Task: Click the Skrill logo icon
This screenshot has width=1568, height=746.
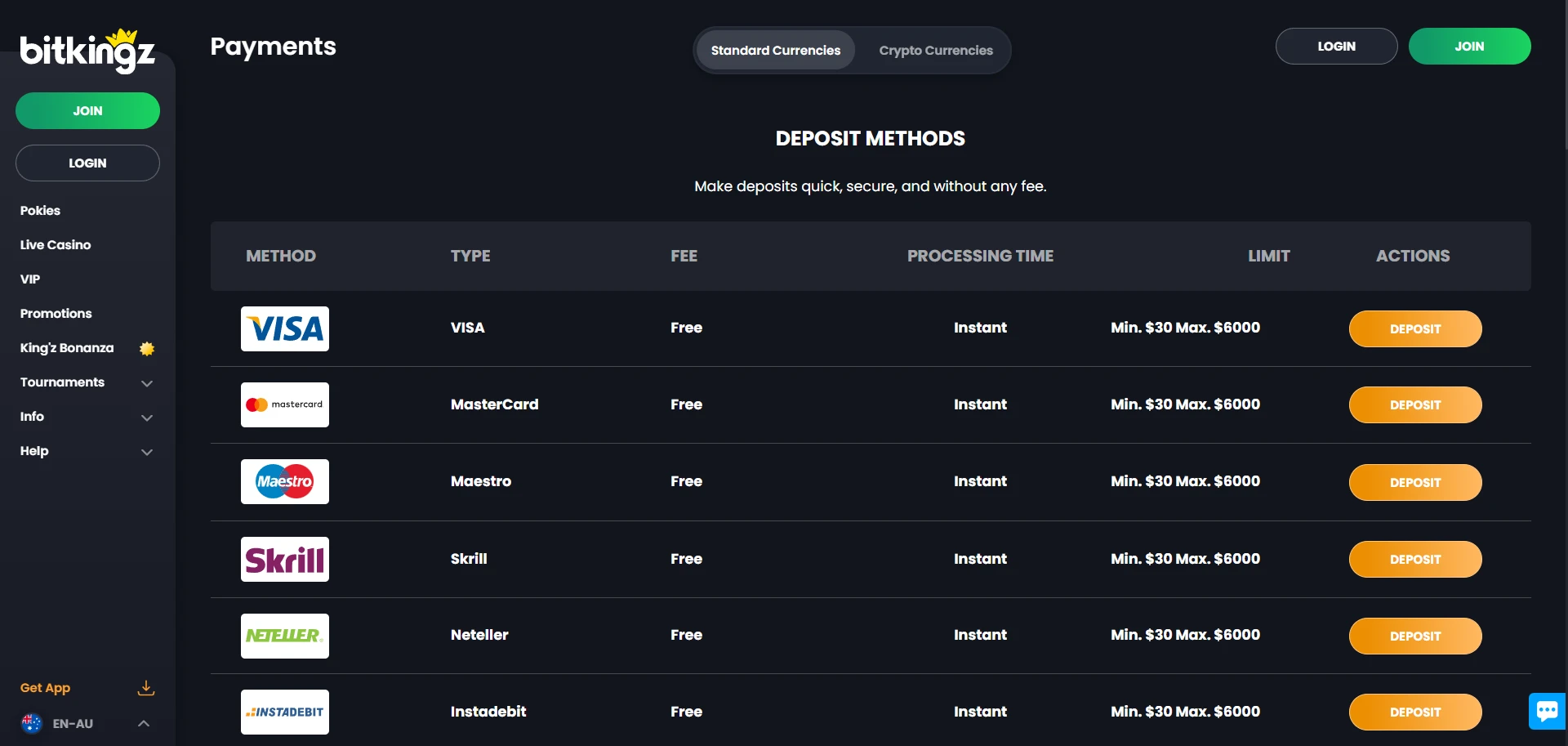Action: click(x=285, y=559)
